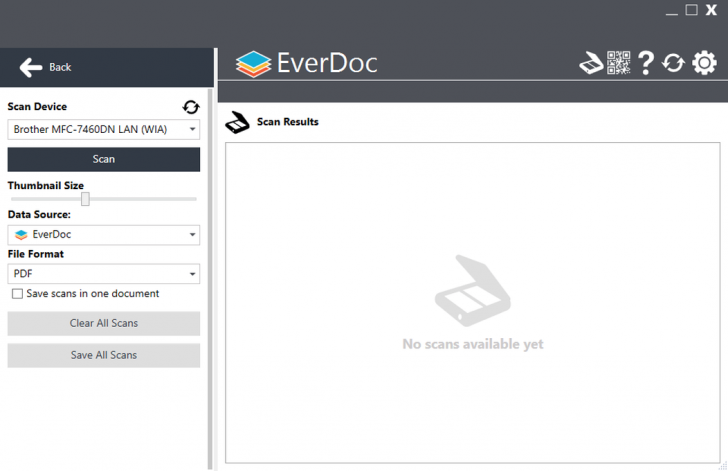Close the EverDoc window
Screen dimensions: 728x471
click(711, 10)
